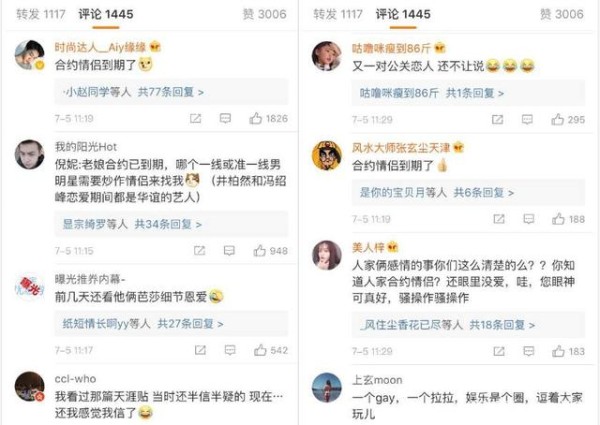Repost the 时尚达人__Aiy缘缘 comment

tap(196, 119)
